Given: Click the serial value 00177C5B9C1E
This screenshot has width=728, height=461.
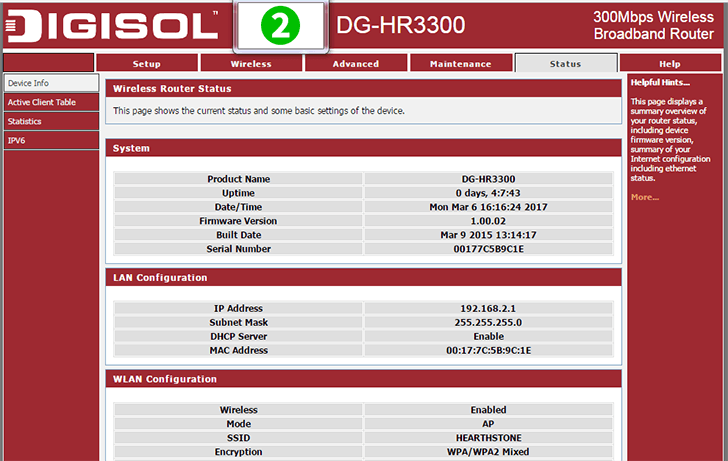Looking at the screenshot, I should (x=488, y=249).
